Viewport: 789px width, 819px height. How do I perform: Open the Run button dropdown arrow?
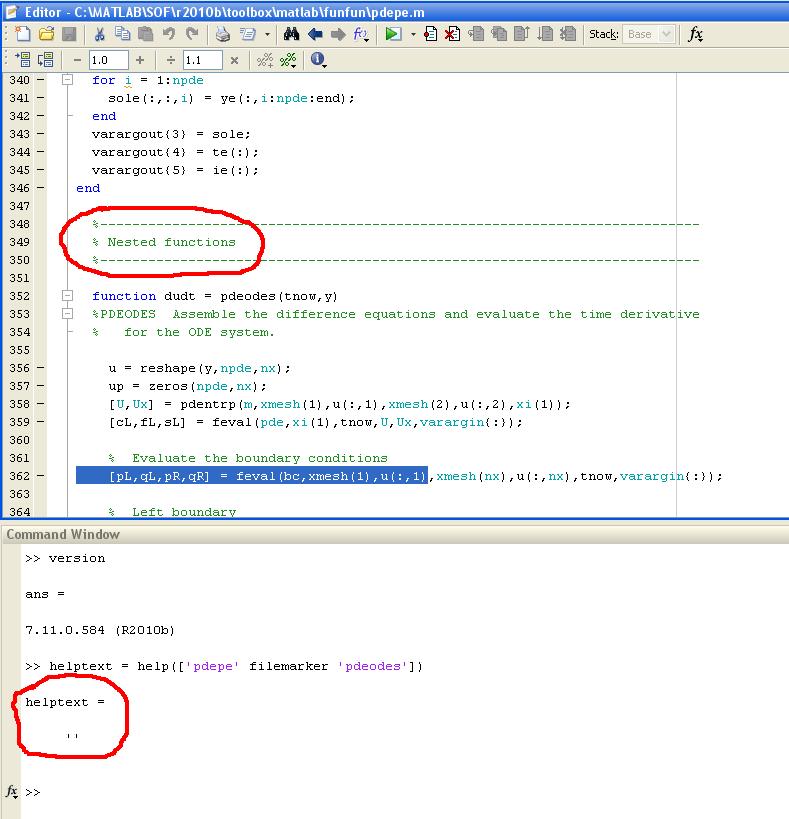click(412, 35)
